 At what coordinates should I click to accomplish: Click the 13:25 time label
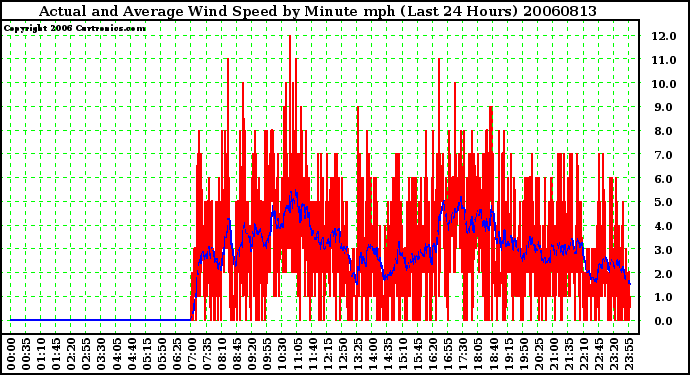357,354
